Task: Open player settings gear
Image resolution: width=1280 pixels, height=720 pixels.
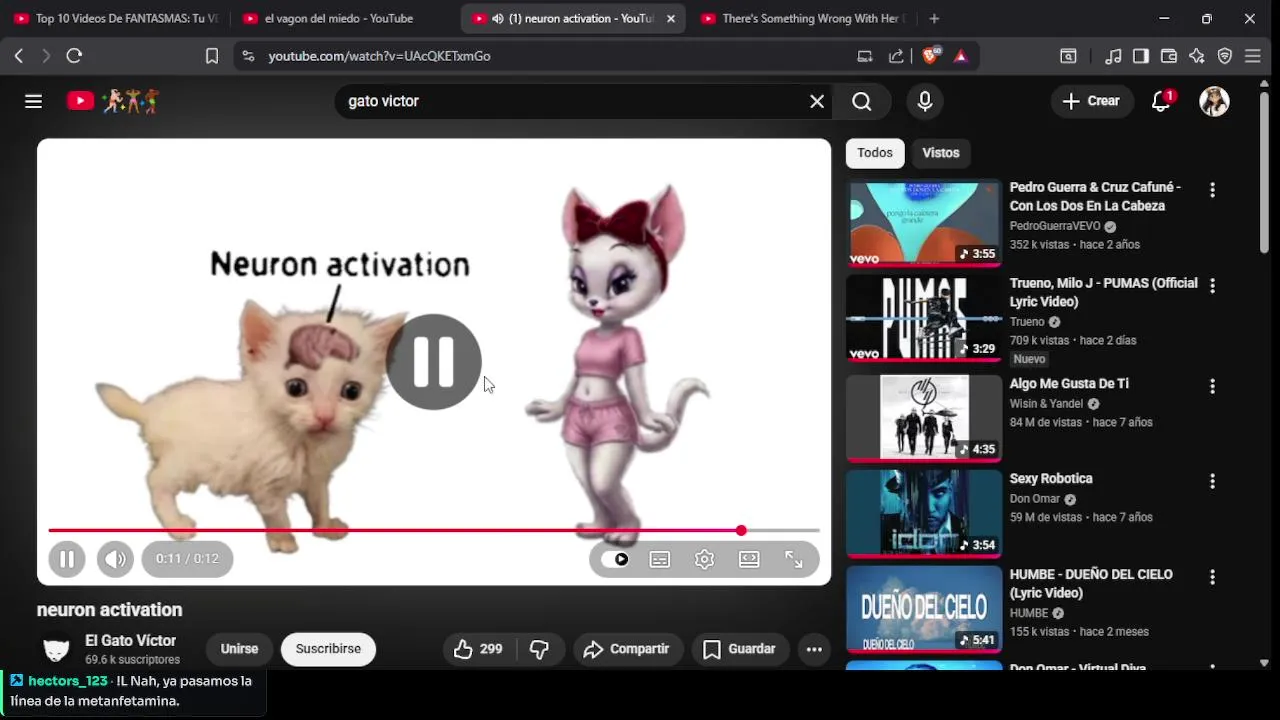Action: point(705,560)
